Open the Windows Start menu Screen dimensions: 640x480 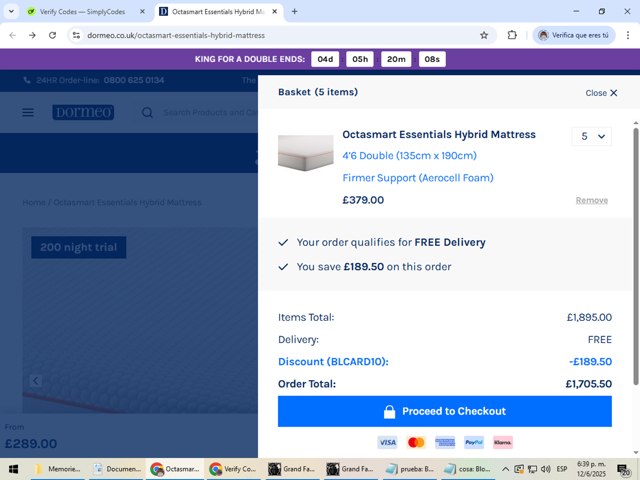click(13, 469)
